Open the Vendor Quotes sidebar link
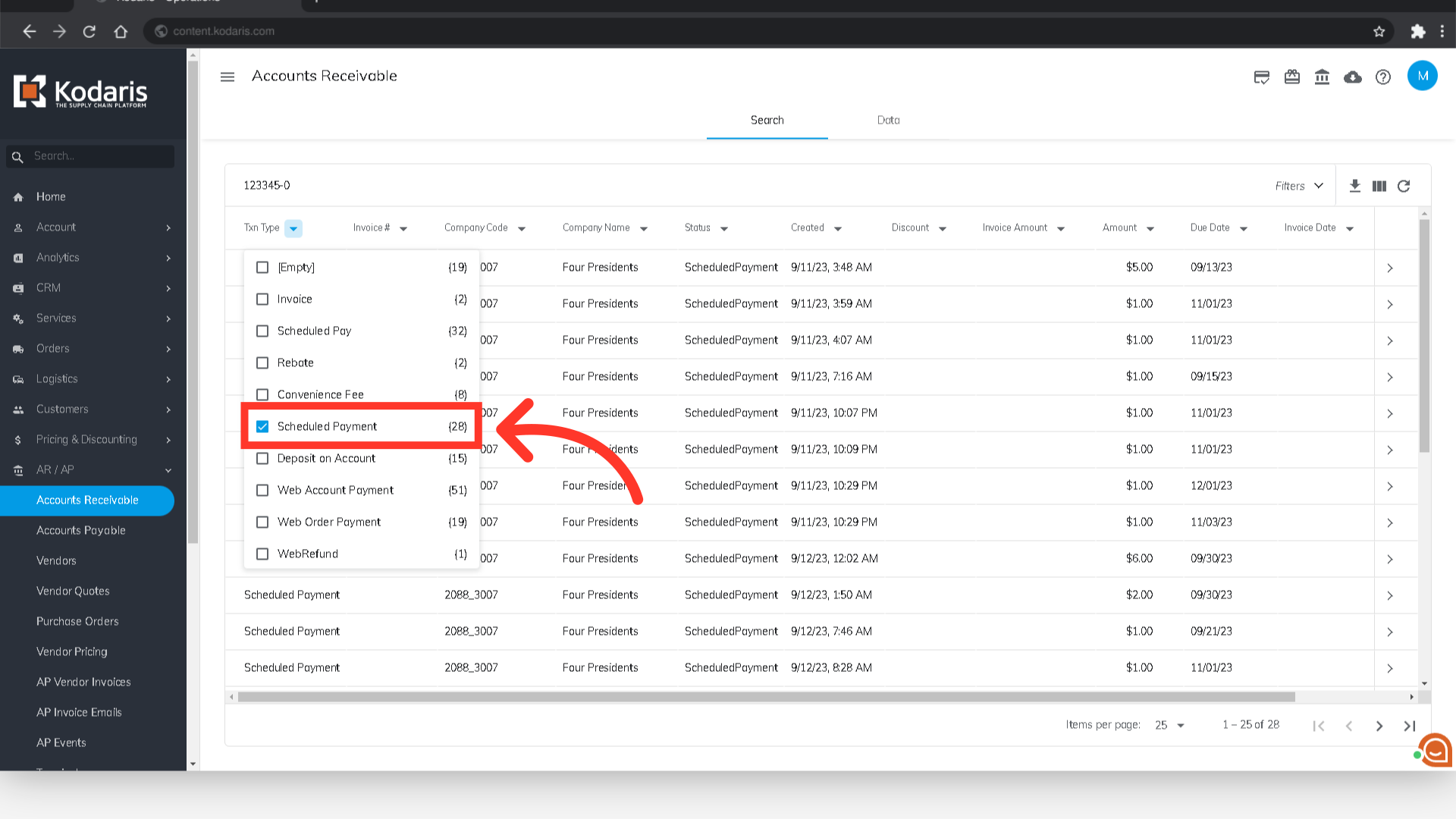This screenshot has height=819, width=1456. coord(73,591)
